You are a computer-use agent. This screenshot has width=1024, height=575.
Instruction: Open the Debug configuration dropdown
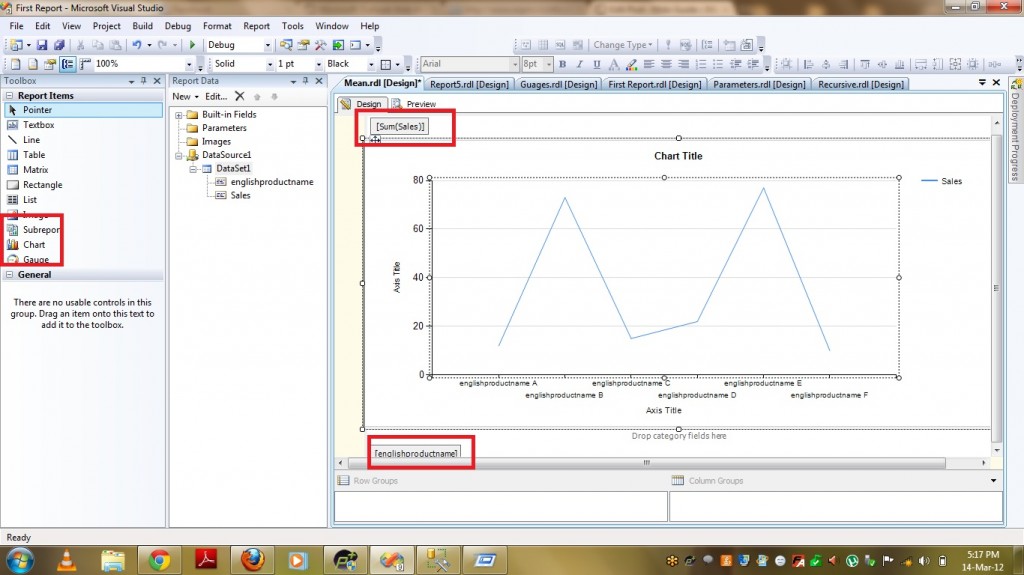coord(267,45)
